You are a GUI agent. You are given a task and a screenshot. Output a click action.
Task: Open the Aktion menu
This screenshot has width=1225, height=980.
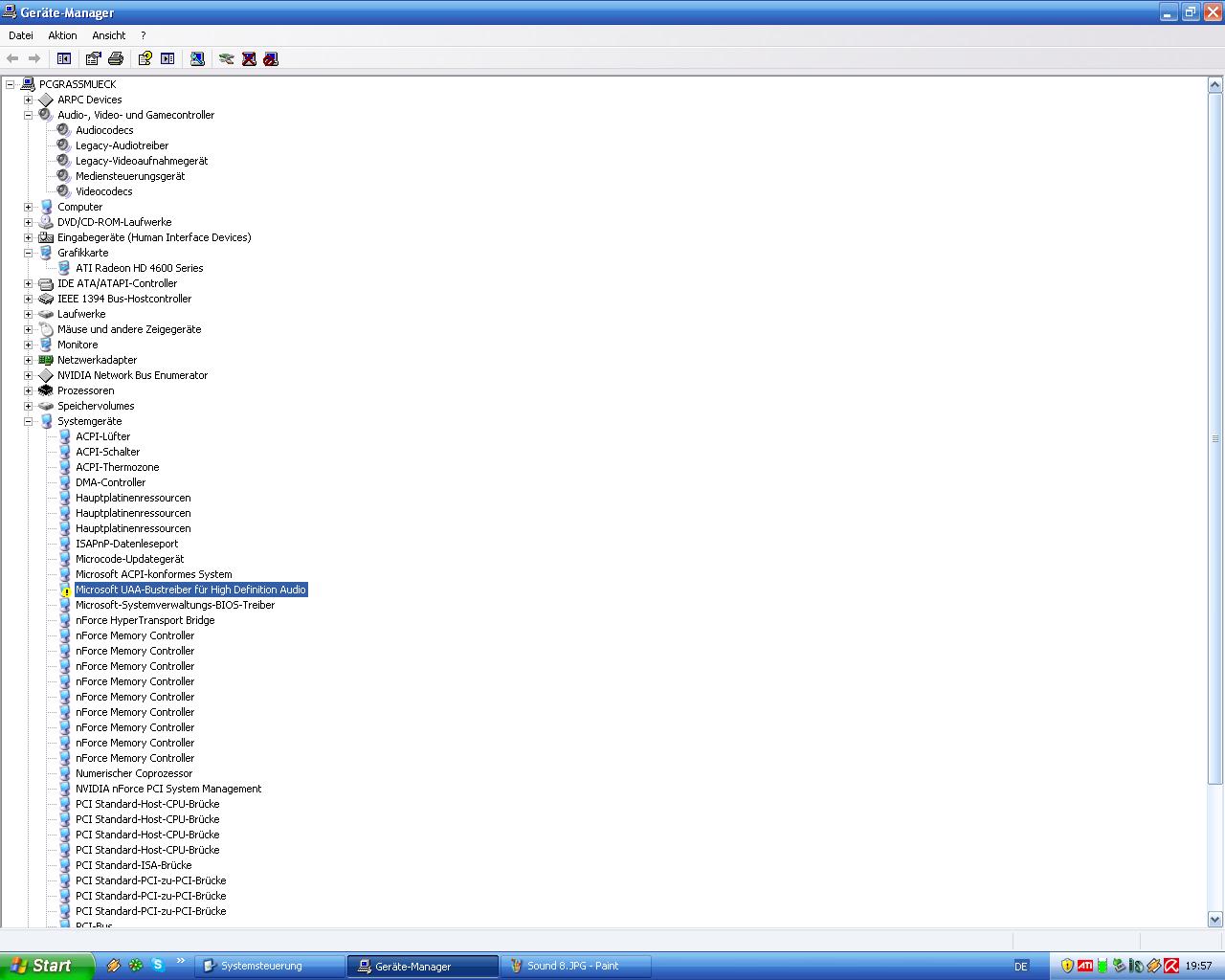62,35
